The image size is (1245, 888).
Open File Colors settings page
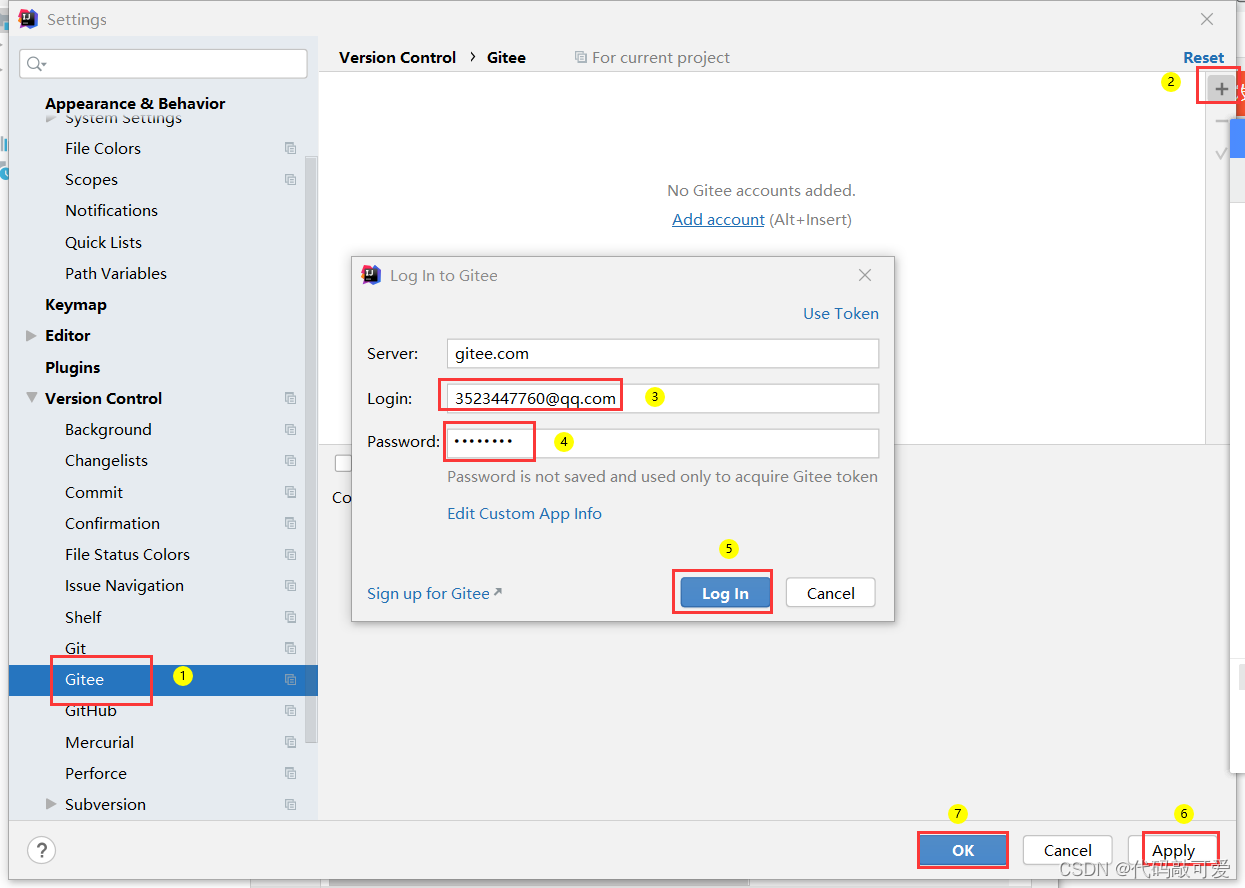click(x=103, y=148)
